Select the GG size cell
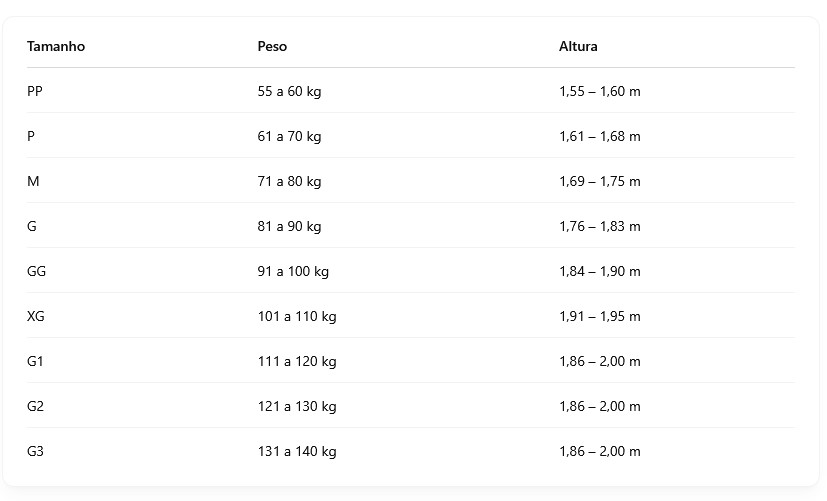The image size is (827, 501). point(36,271)
